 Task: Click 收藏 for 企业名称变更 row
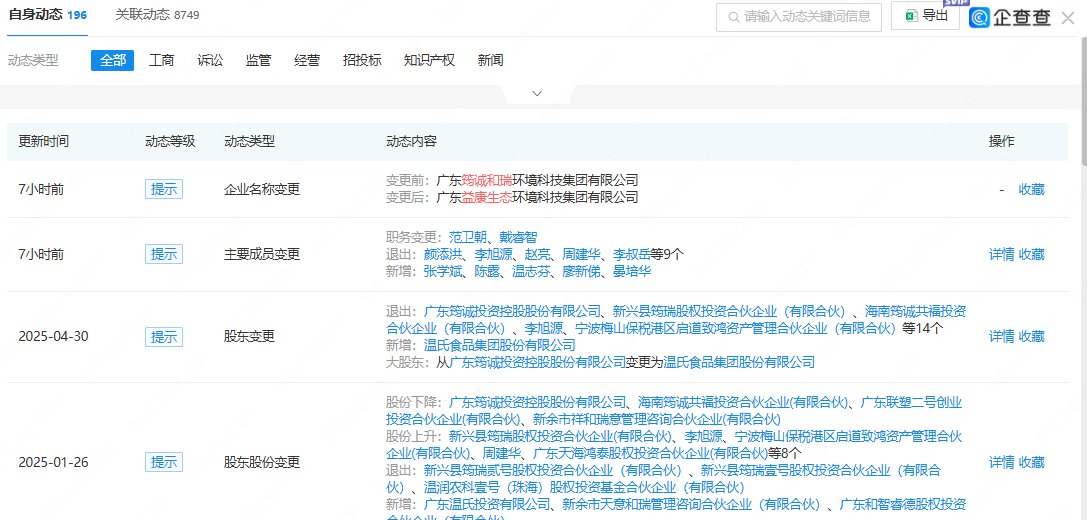(x=1032, y=189)
